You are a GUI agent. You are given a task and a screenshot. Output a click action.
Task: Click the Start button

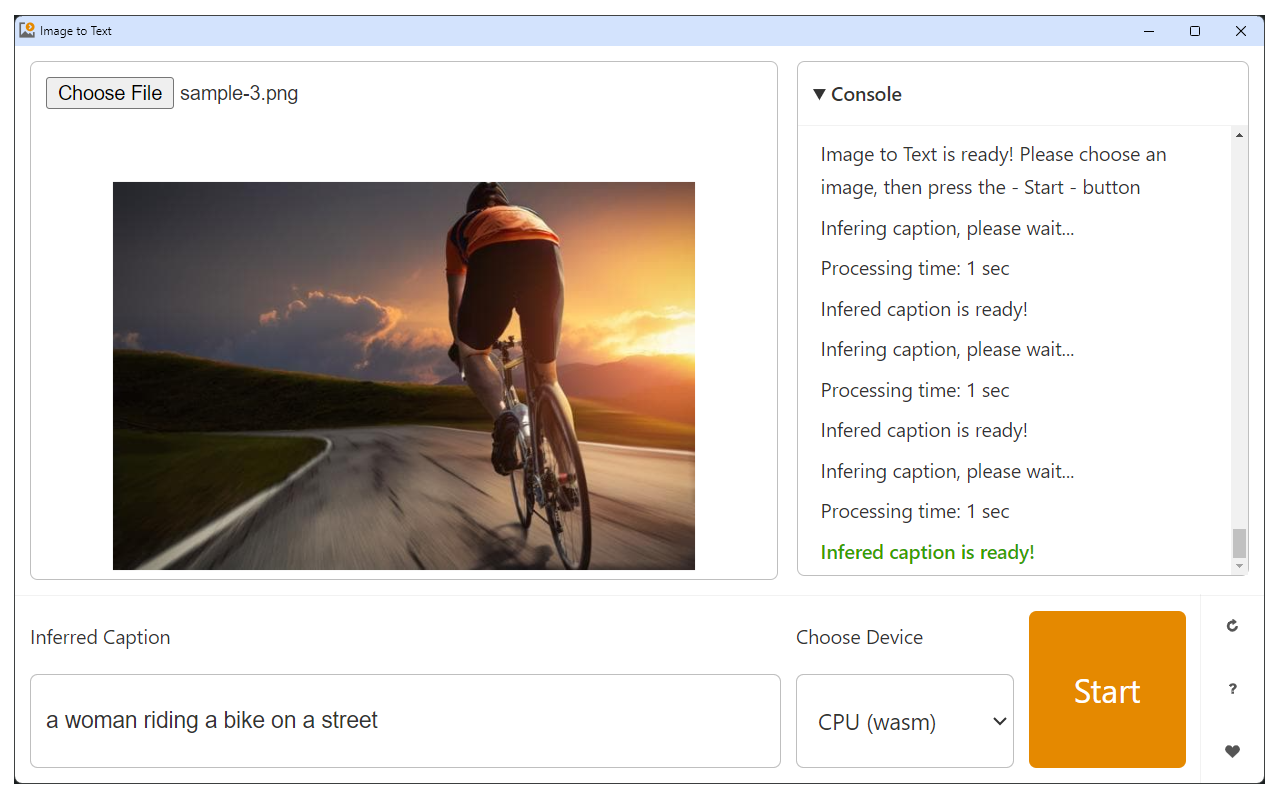point(1107,690)
